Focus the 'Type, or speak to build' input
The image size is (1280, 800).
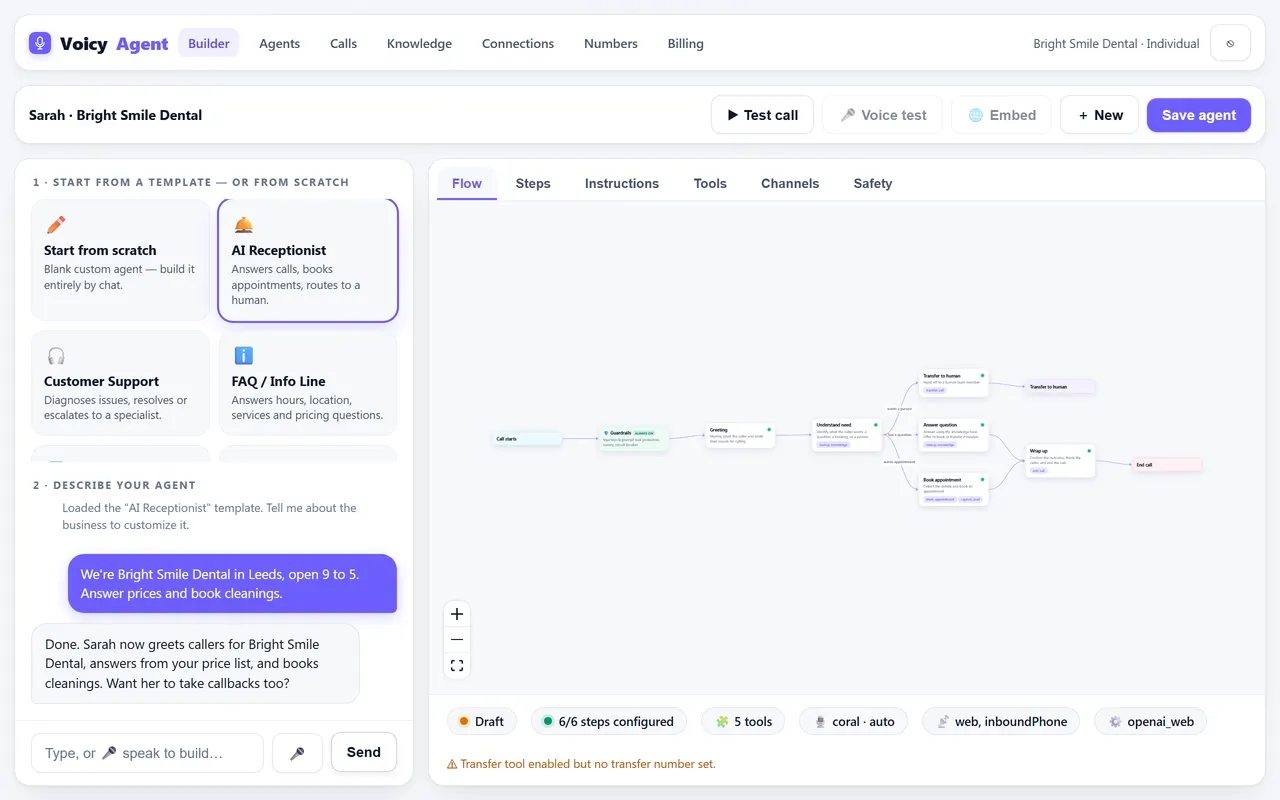(147, 753)
